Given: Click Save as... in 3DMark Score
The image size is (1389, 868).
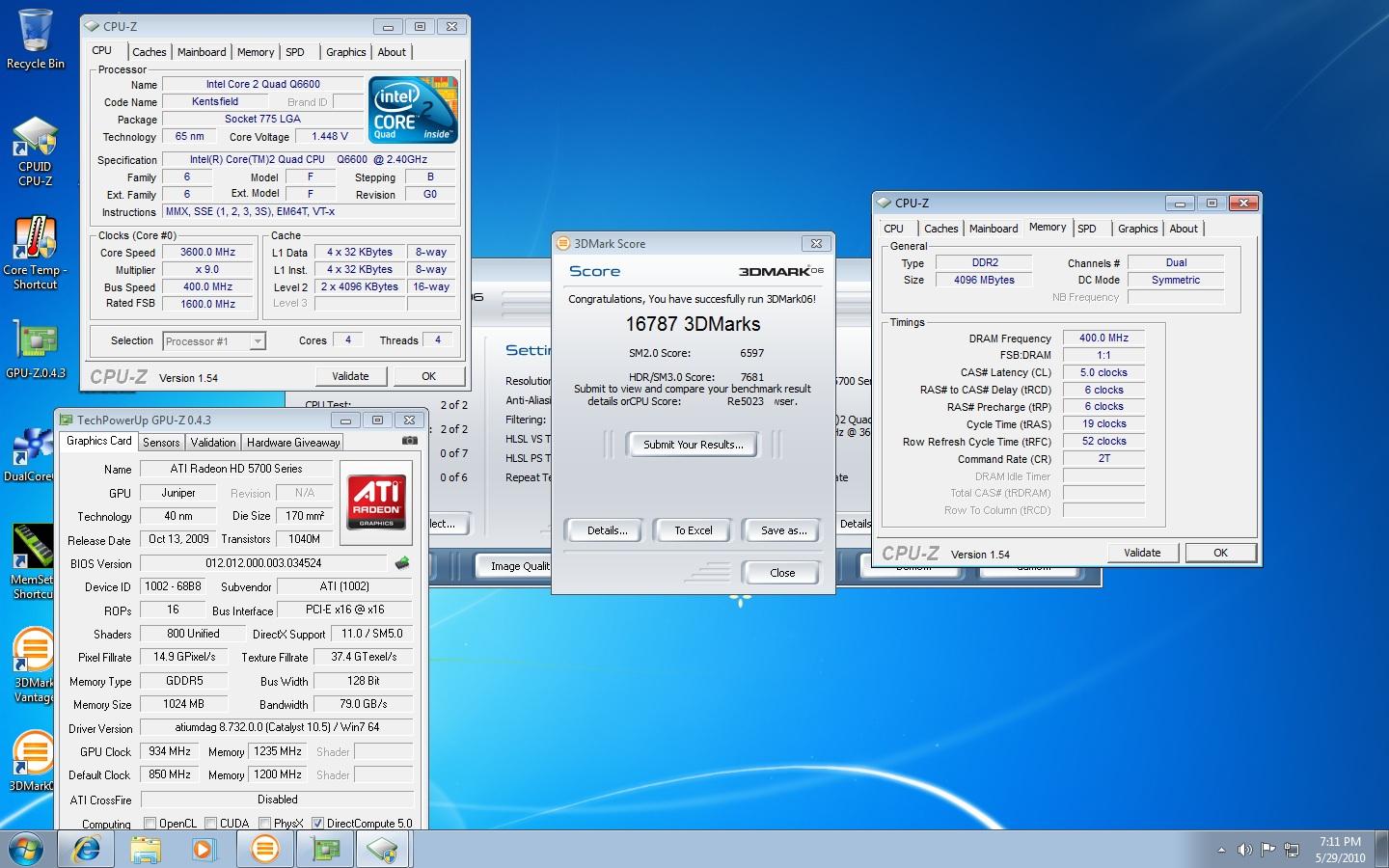Looking at the screenshot, I should pos(783,530).
